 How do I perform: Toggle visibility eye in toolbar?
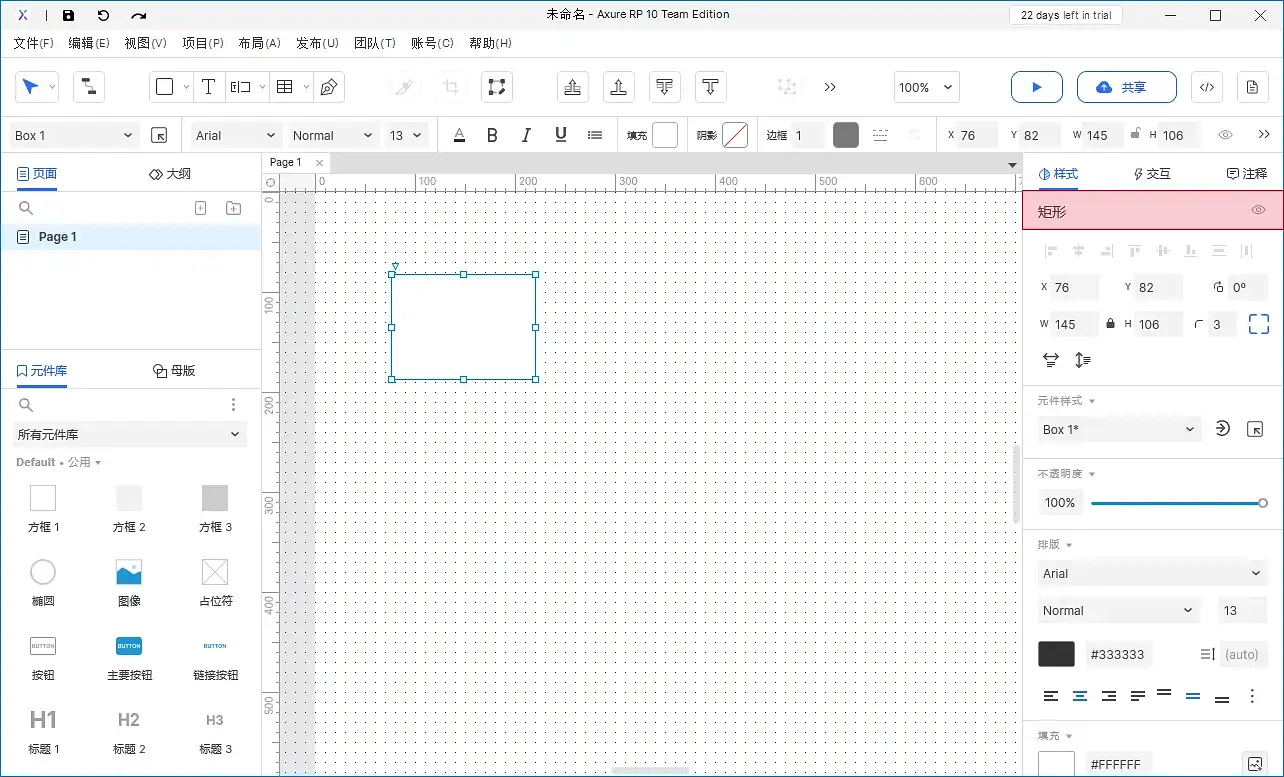click(1225, 135)
